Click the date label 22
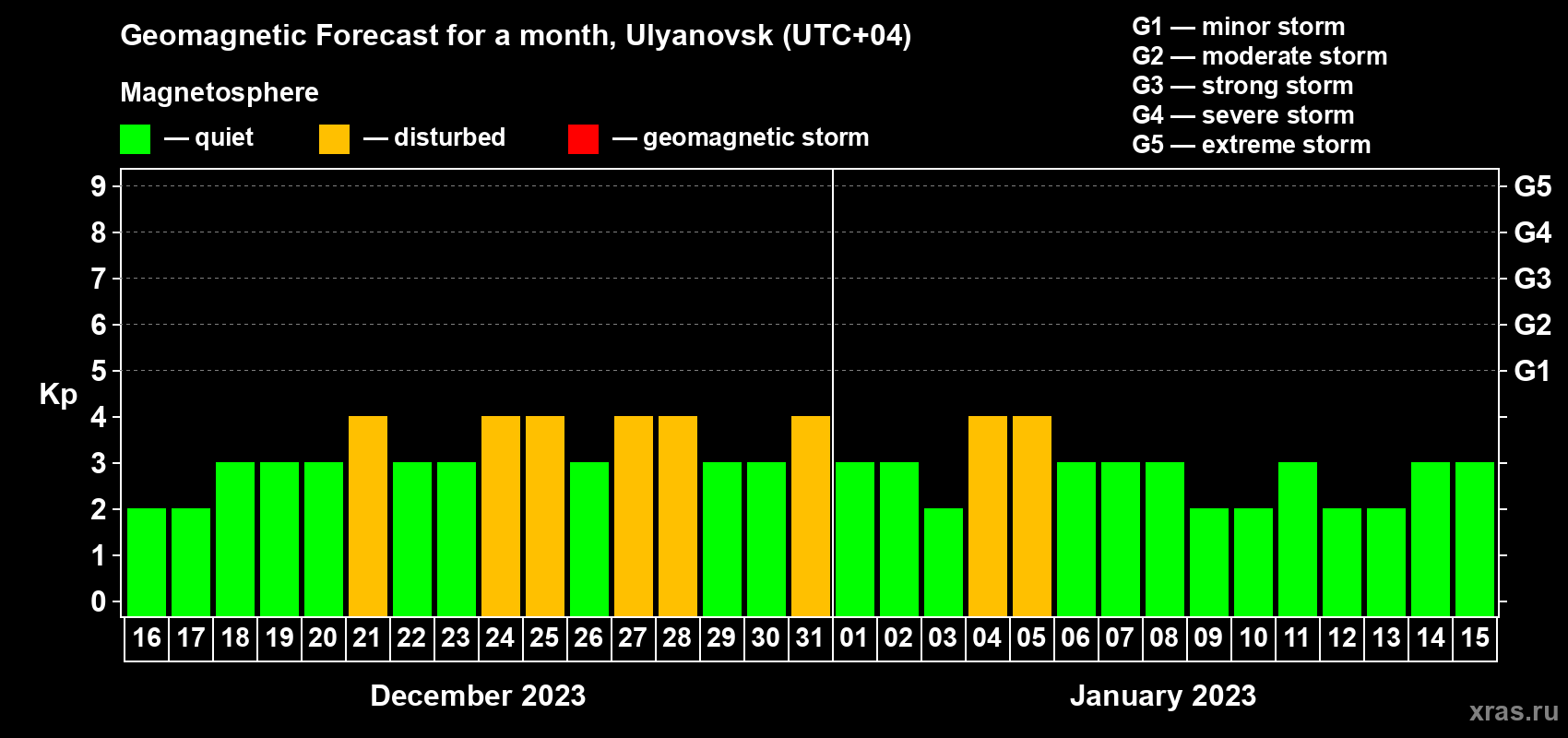This screenshot has width=1568, height=738. pos(411,637)
